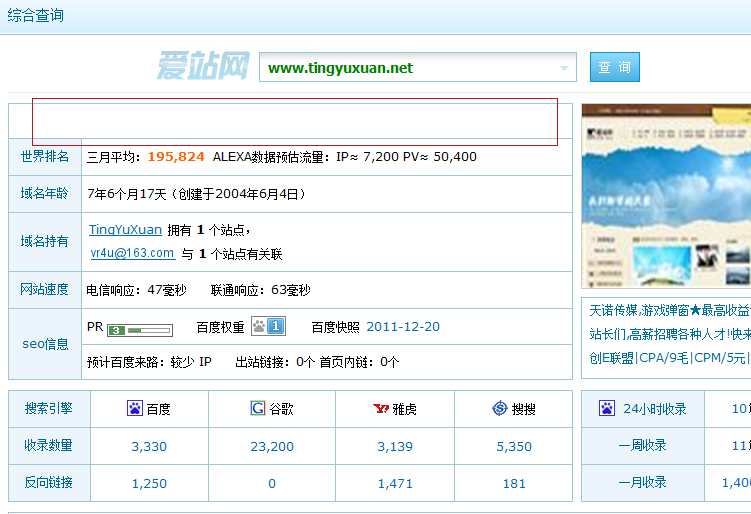The image size is (751, 514).
Task: Click the 天诺传媒 ad link
Action: pyautogui.click(x=670, y=310)
